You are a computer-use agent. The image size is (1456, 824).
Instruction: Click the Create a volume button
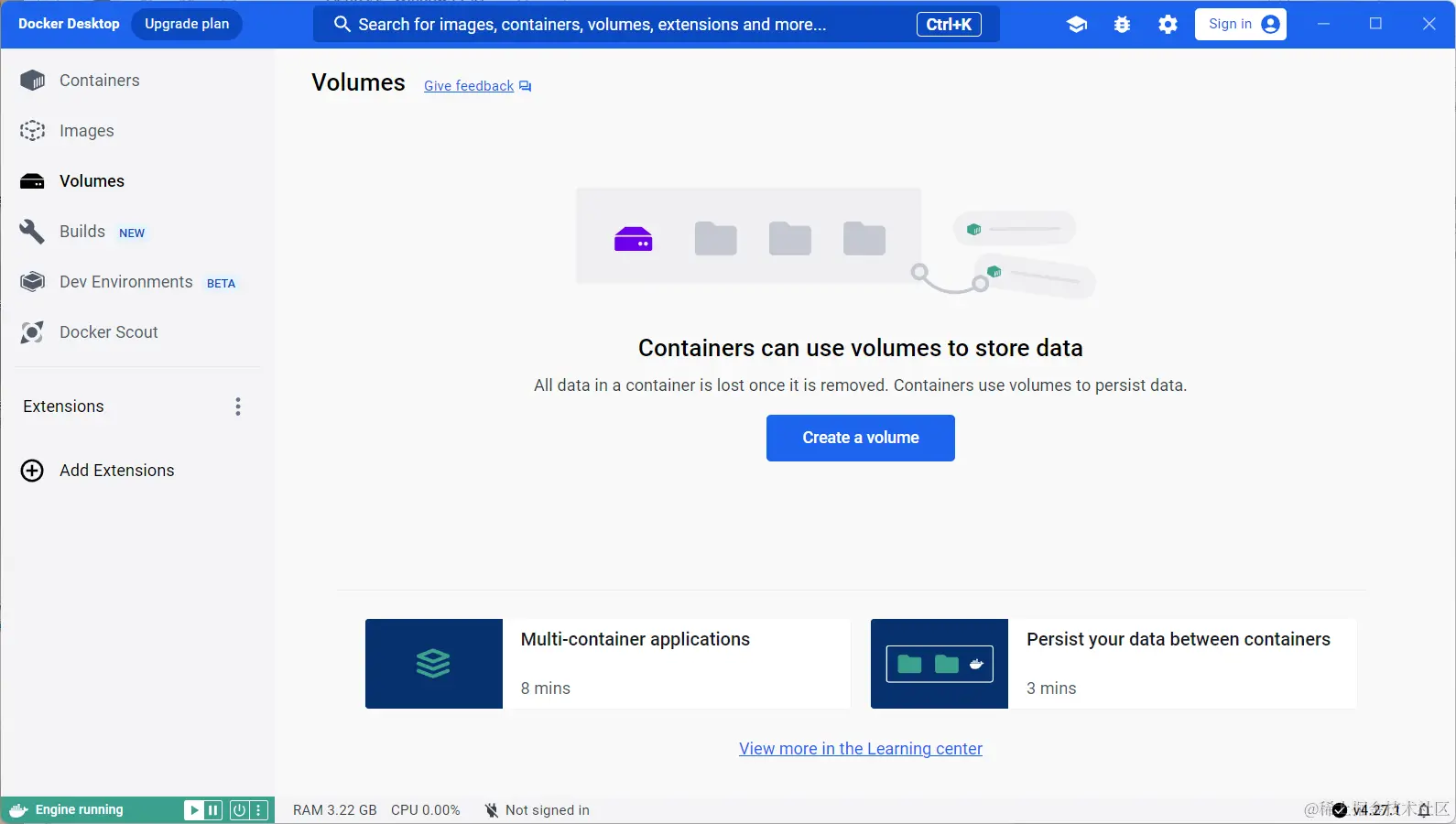point(860,438)
